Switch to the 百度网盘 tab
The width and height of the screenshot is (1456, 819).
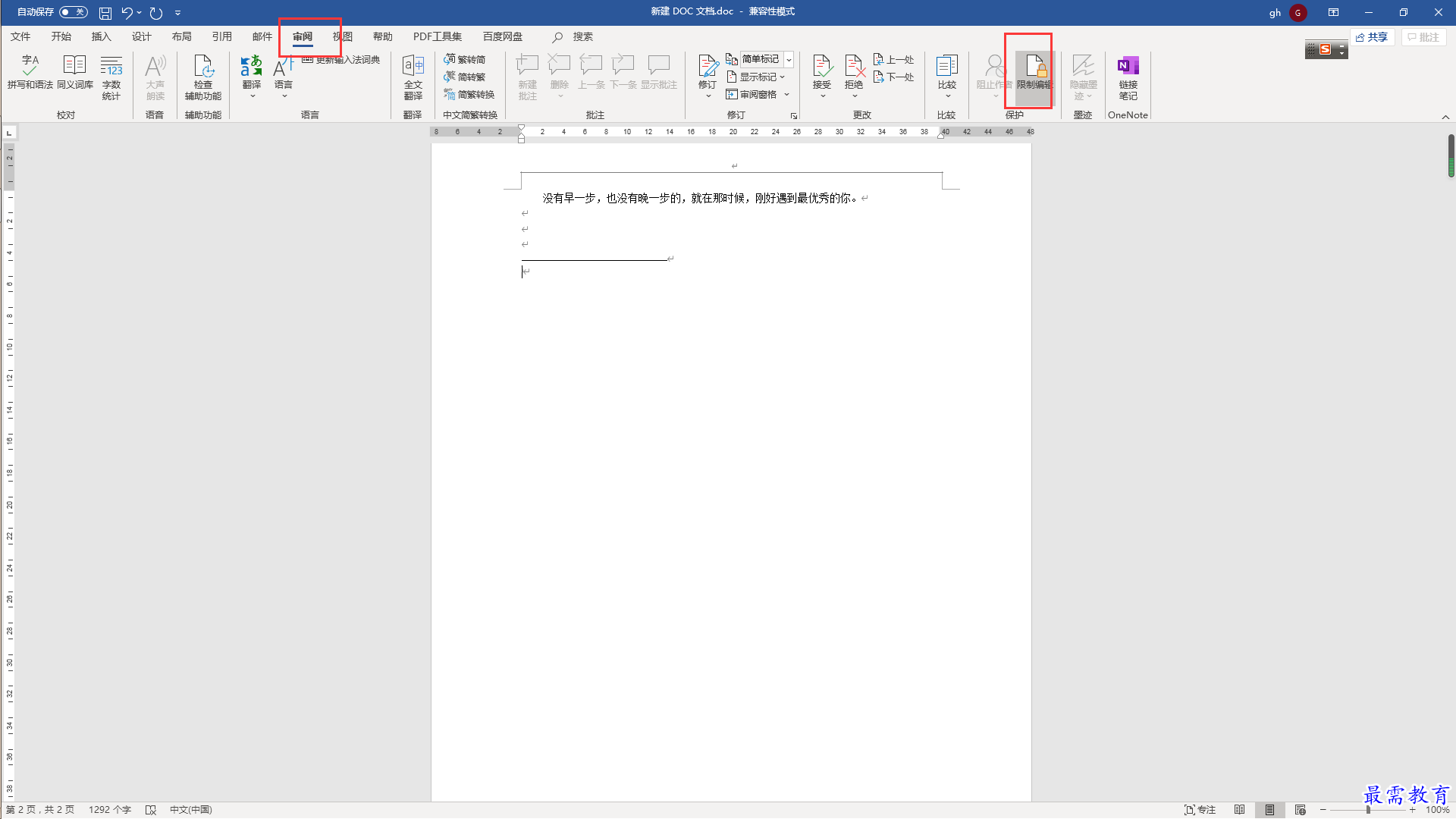(x=502, y=36)
